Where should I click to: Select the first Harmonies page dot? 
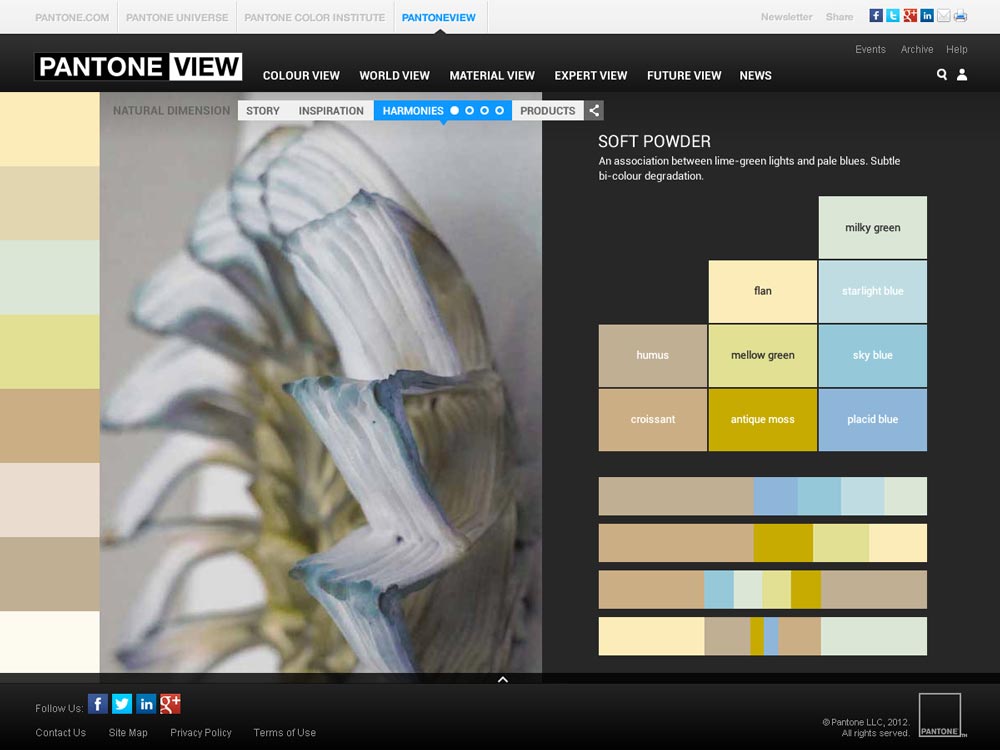pos(455,110)
